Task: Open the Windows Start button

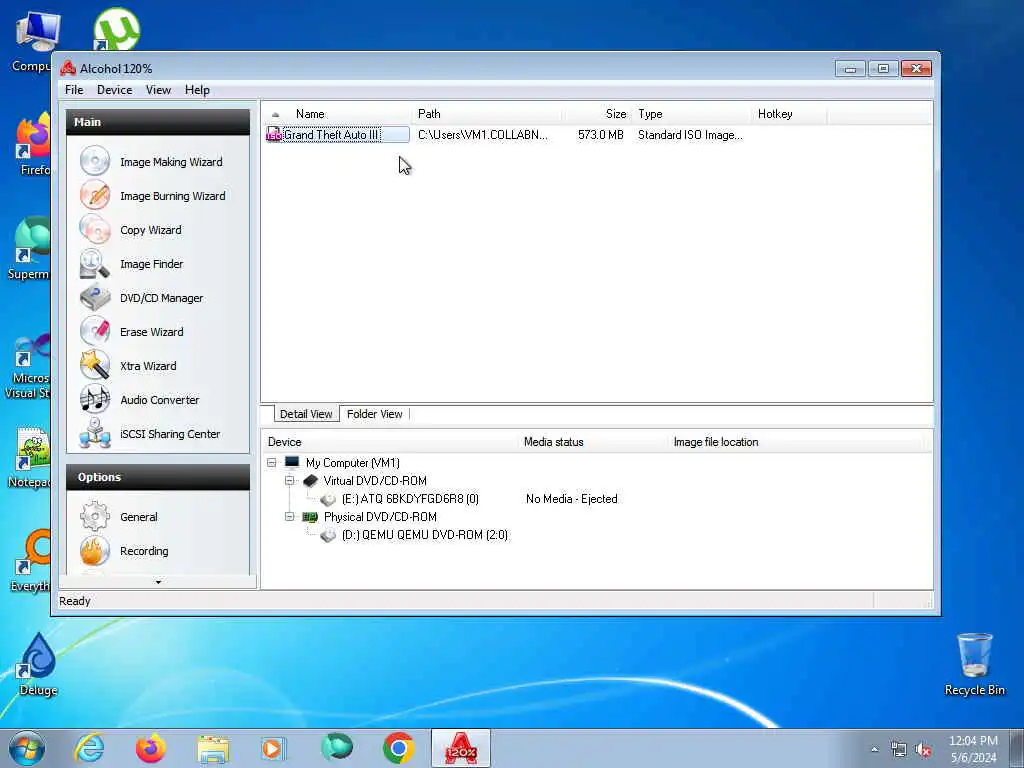Action: click(27, 748)
